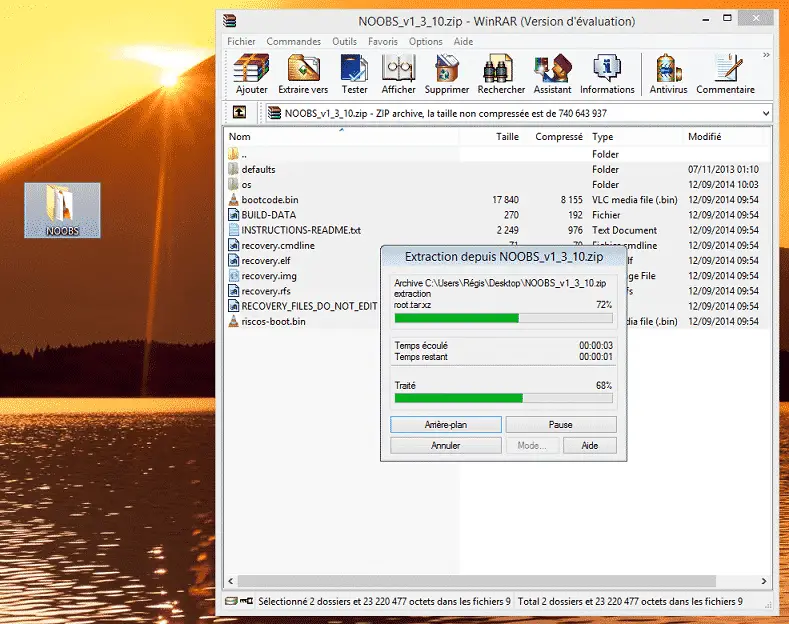Select recovery.elf file icon
The height and width of the screenshot is (624, 789).
pyautogui.click(x=233, y=260)
